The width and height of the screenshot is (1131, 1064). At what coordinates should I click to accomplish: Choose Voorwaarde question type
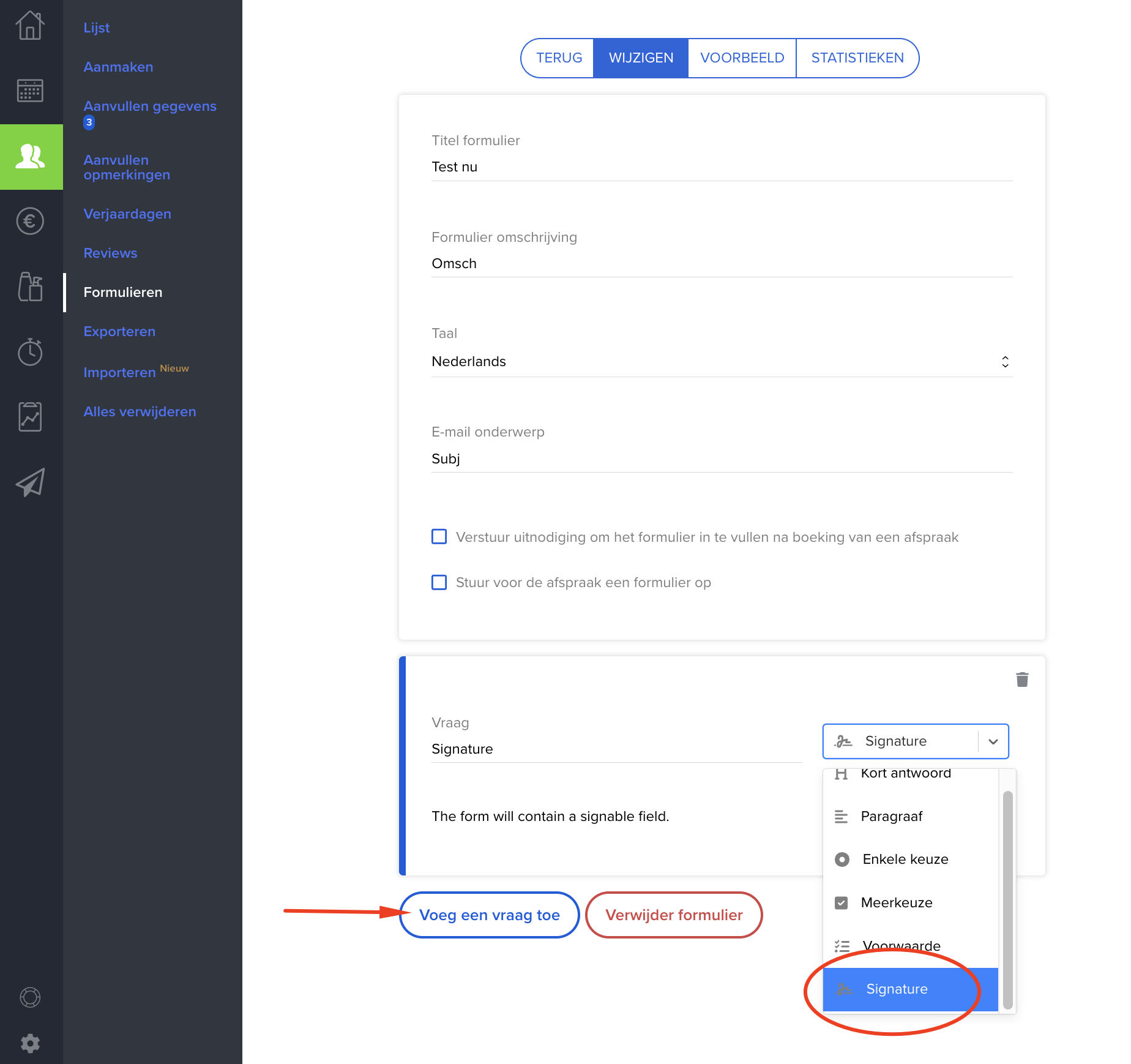(911, 946)
